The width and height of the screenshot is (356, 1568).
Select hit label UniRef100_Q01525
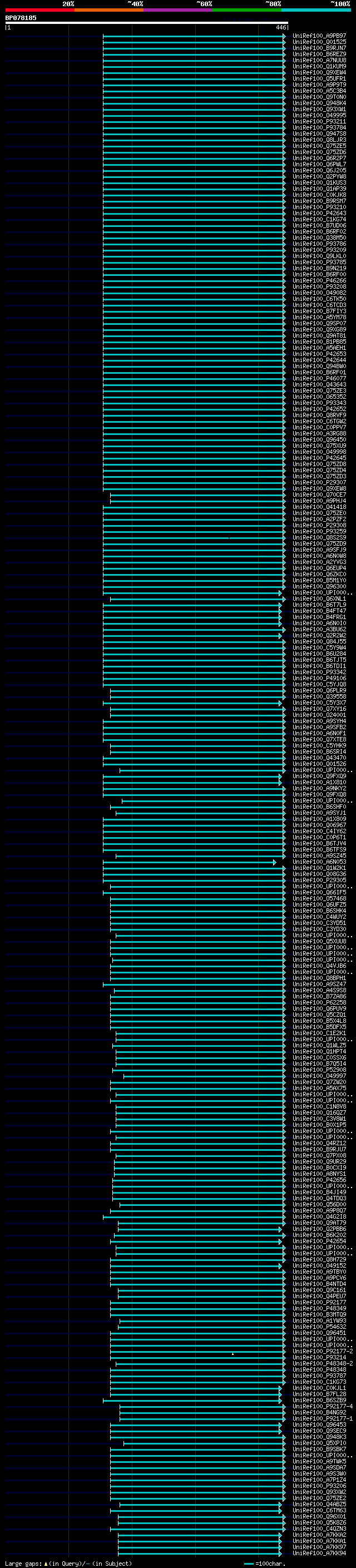[319, 42]
